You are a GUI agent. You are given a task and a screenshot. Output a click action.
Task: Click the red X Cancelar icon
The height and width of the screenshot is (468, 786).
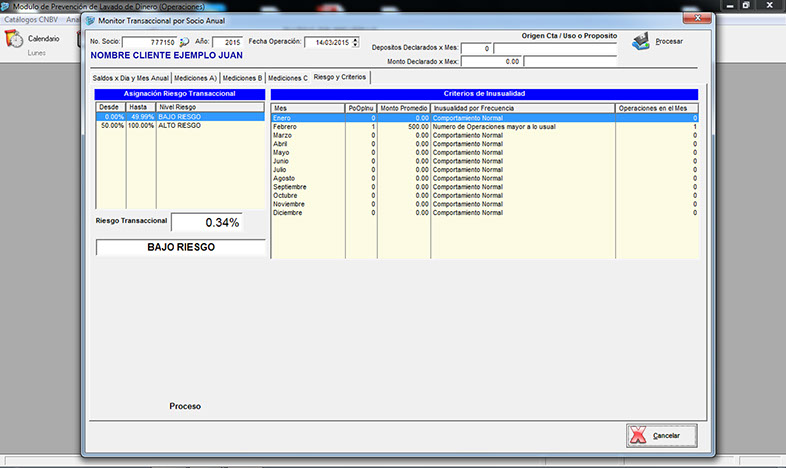(x=637, y=436)
